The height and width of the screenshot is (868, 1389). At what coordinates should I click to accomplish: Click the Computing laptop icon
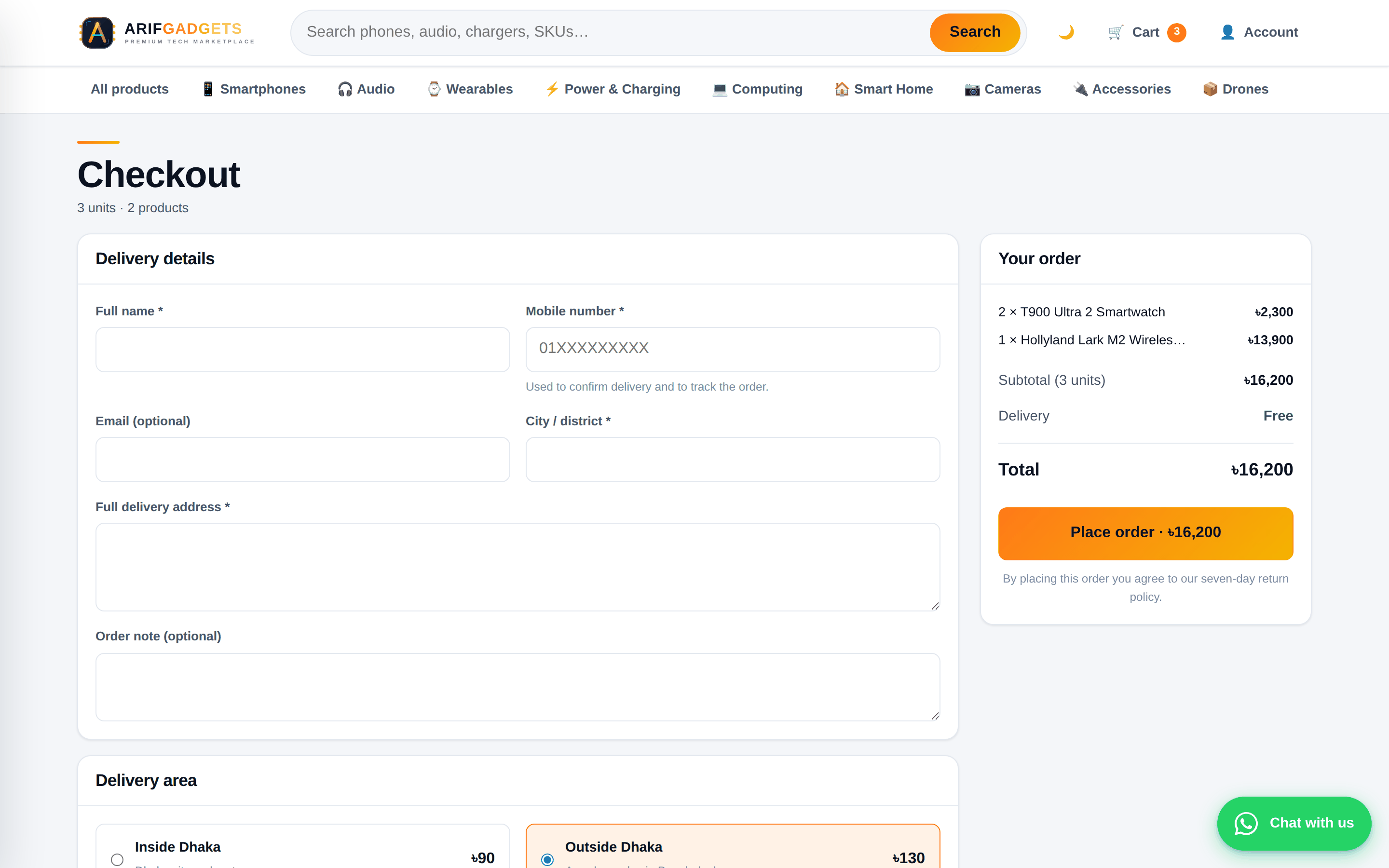[x=720, y=89]
